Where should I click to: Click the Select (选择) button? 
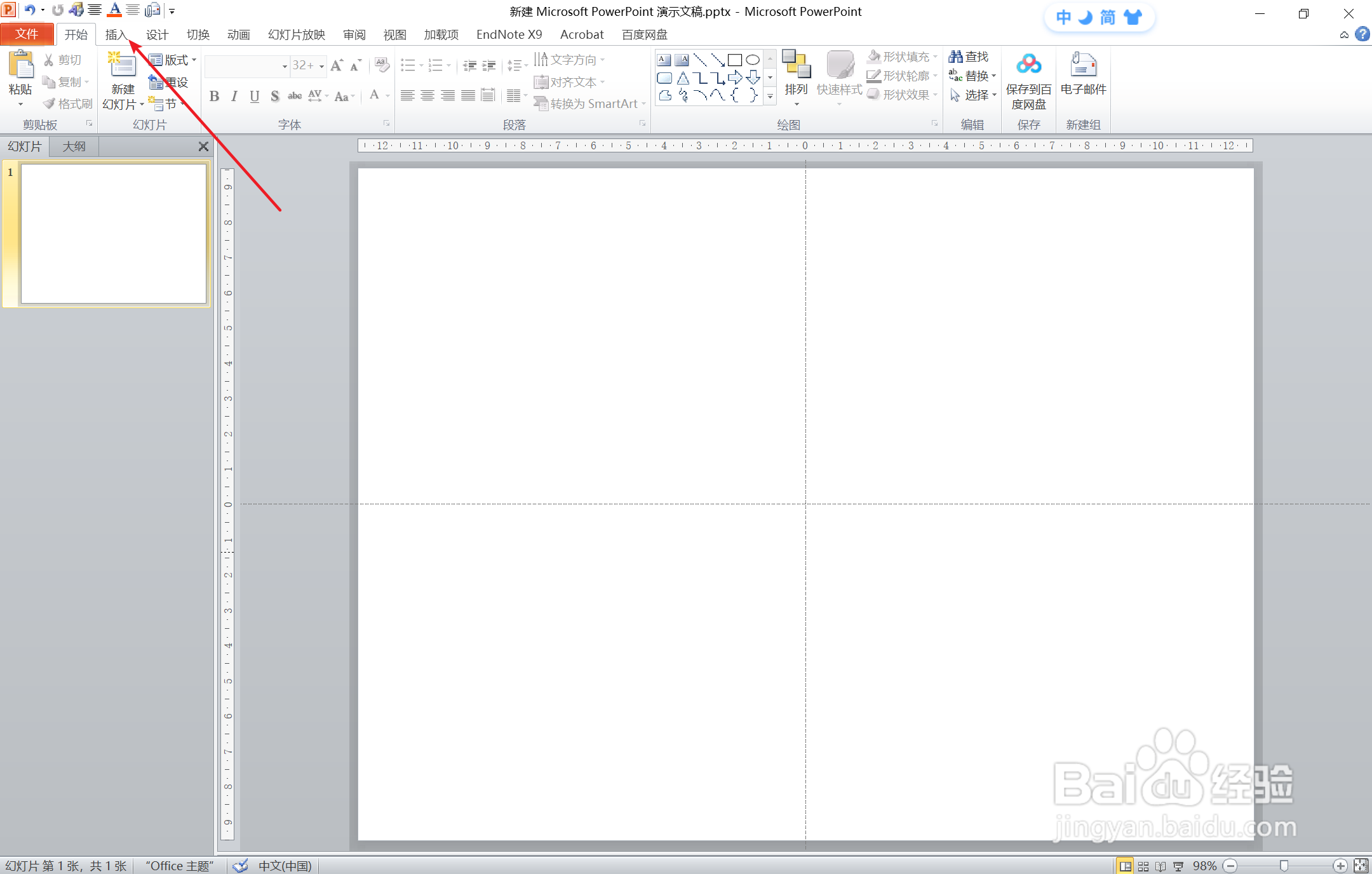[972, 95]
